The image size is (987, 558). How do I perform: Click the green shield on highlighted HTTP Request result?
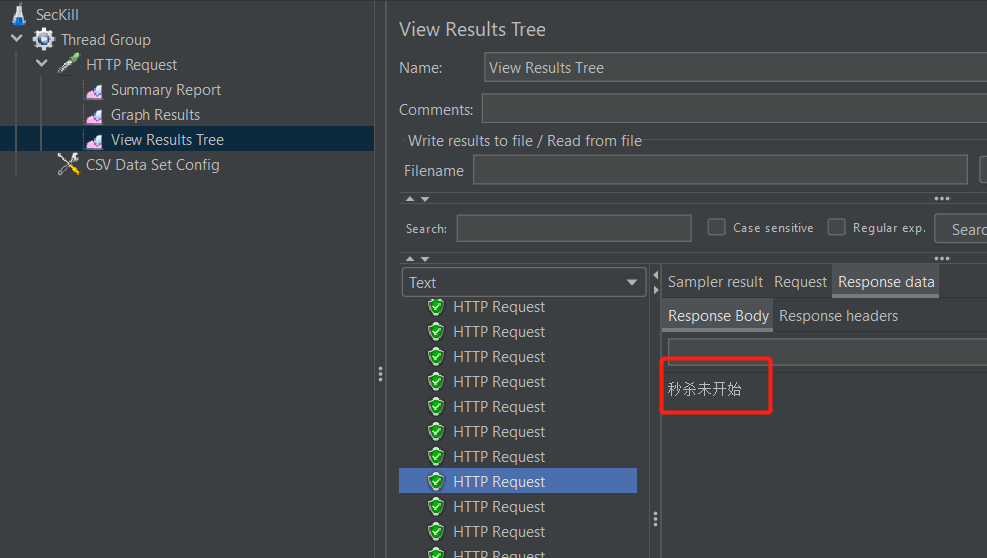pos(436,481)
